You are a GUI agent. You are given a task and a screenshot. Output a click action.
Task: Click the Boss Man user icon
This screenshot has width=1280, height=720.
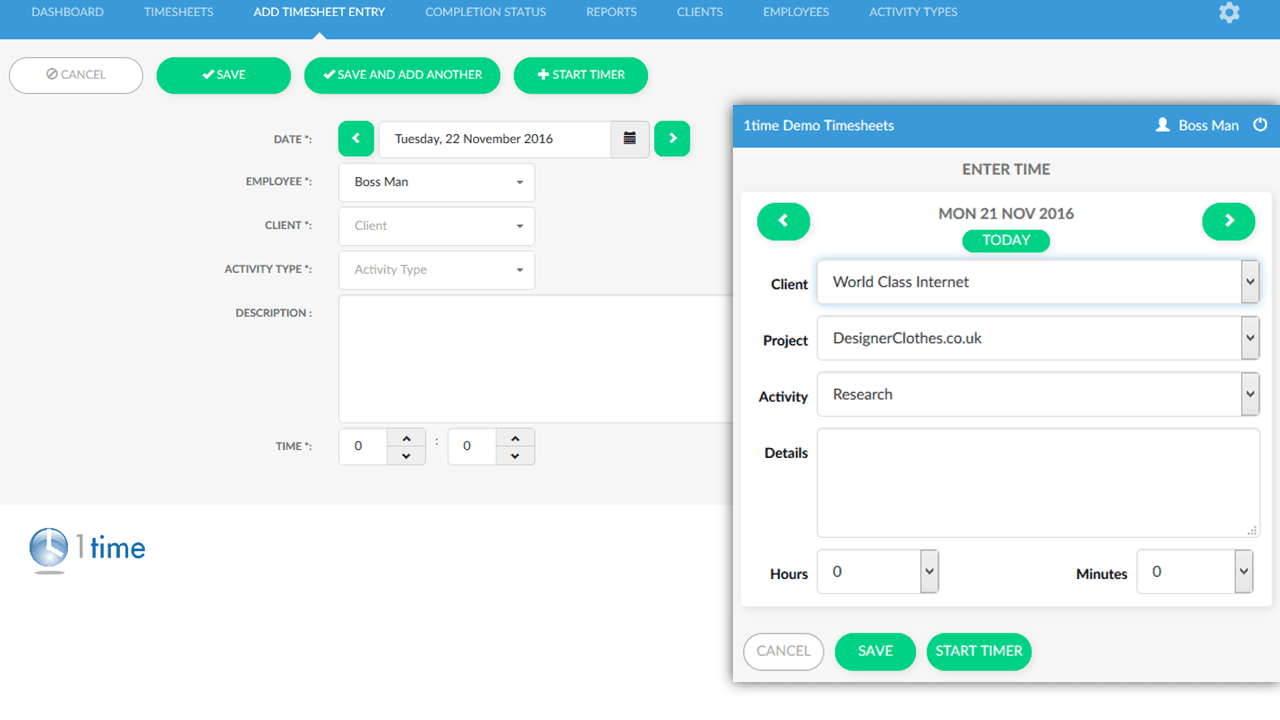tap(1162, 125)
